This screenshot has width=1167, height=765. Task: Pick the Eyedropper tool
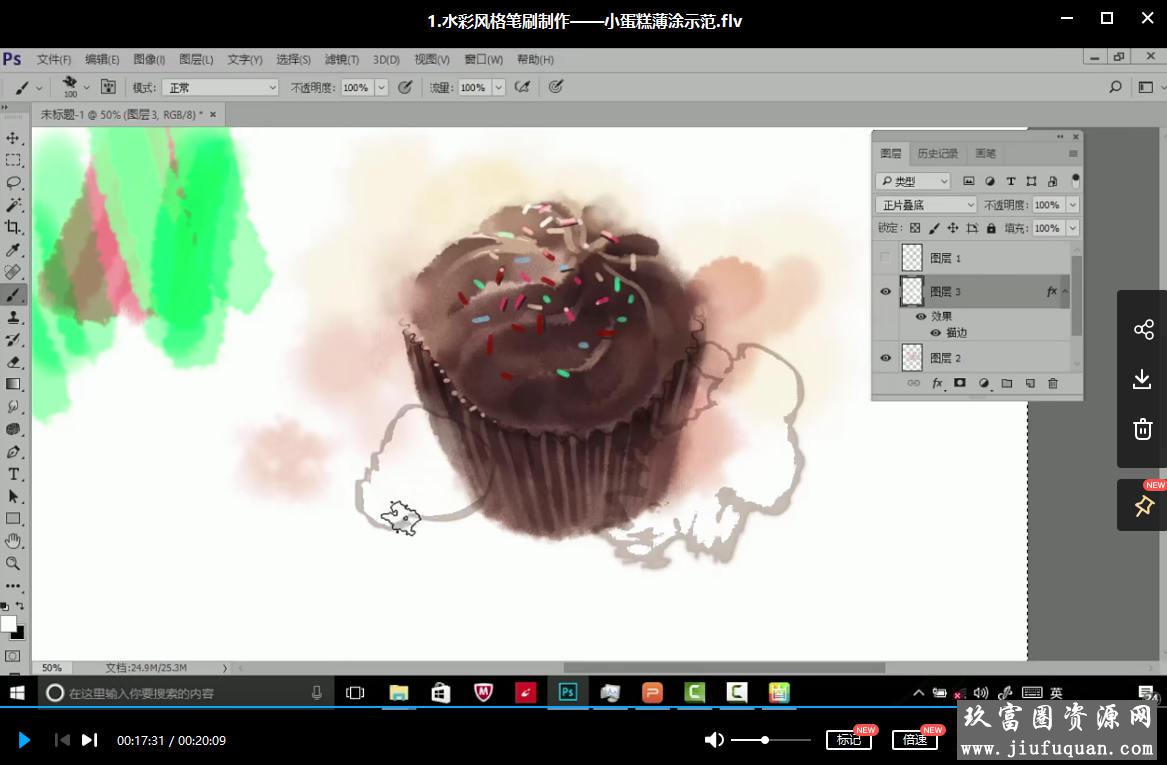pyautogui.click(x=13, y=250)
